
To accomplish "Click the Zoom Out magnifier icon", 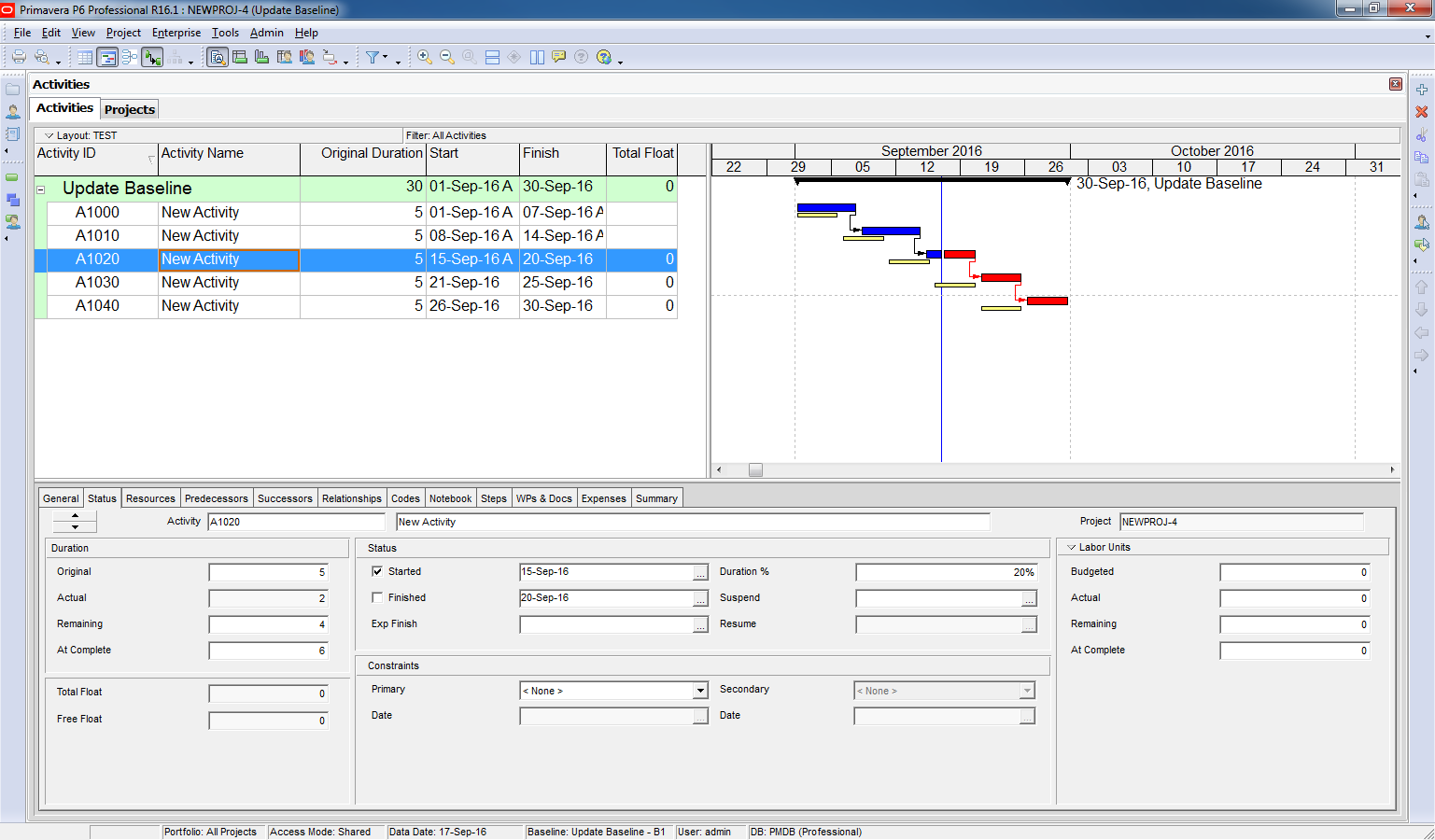I will coord(446,57).
